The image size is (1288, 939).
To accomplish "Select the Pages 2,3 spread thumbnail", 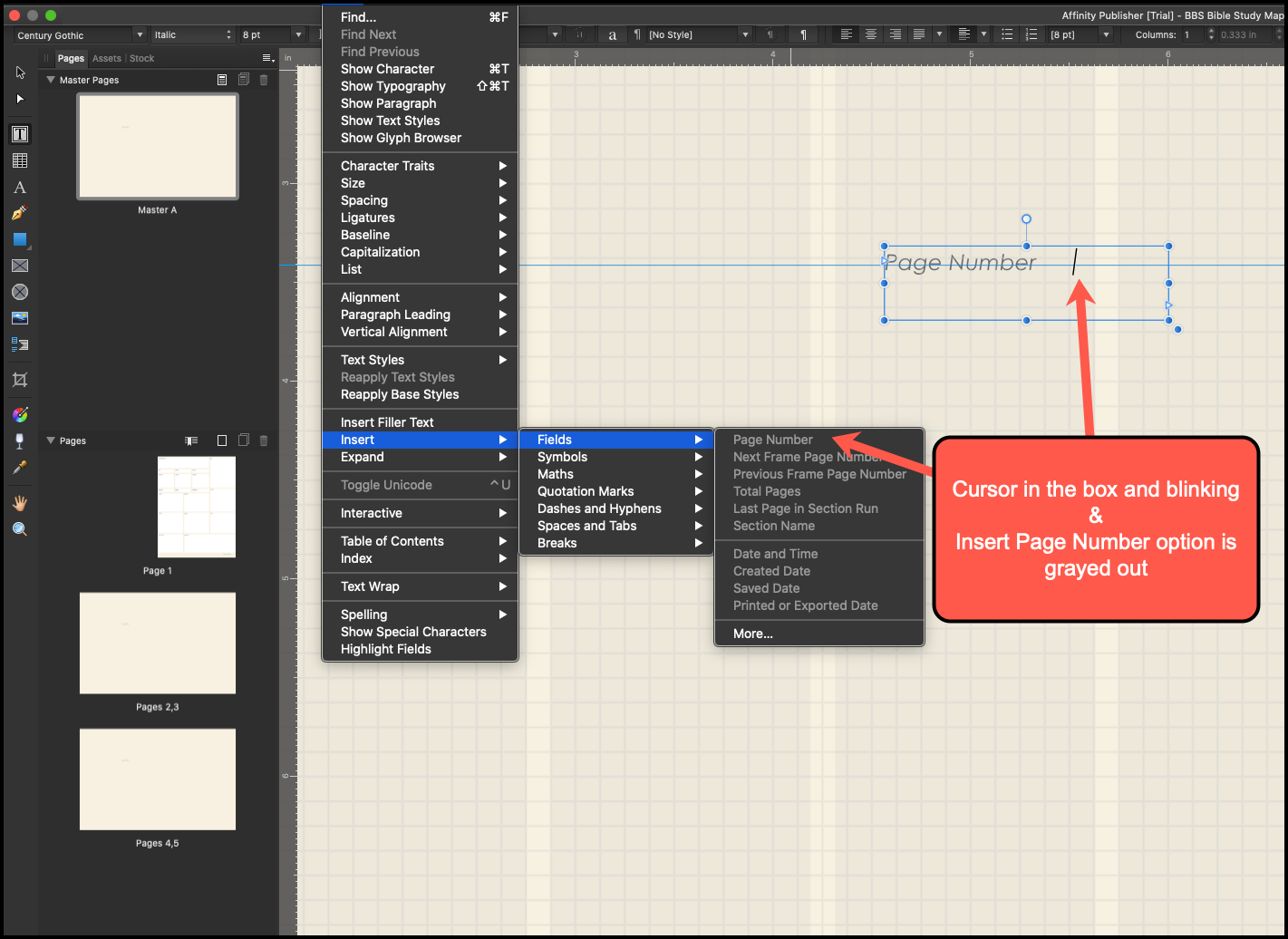I will [x=157, y=644].
